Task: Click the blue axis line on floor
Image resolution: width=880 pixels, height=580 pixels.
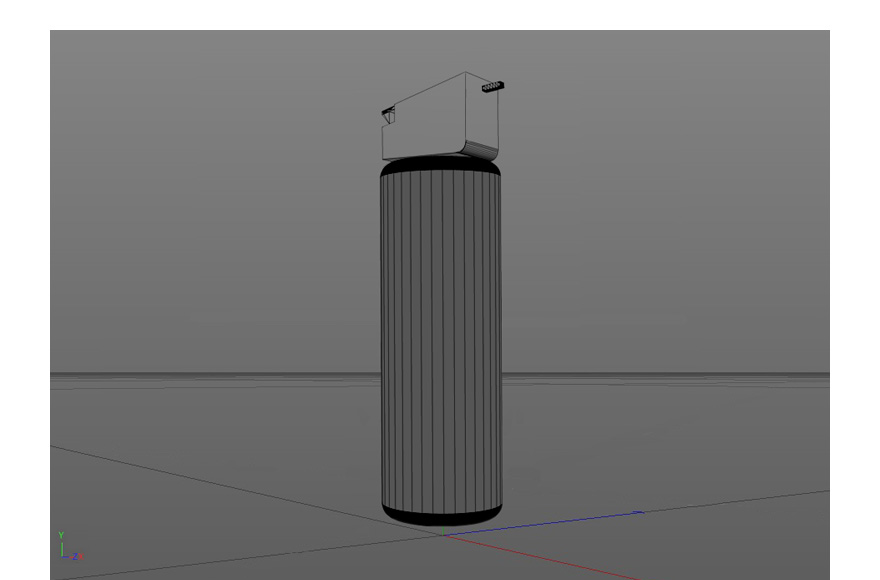Action: 560,521
